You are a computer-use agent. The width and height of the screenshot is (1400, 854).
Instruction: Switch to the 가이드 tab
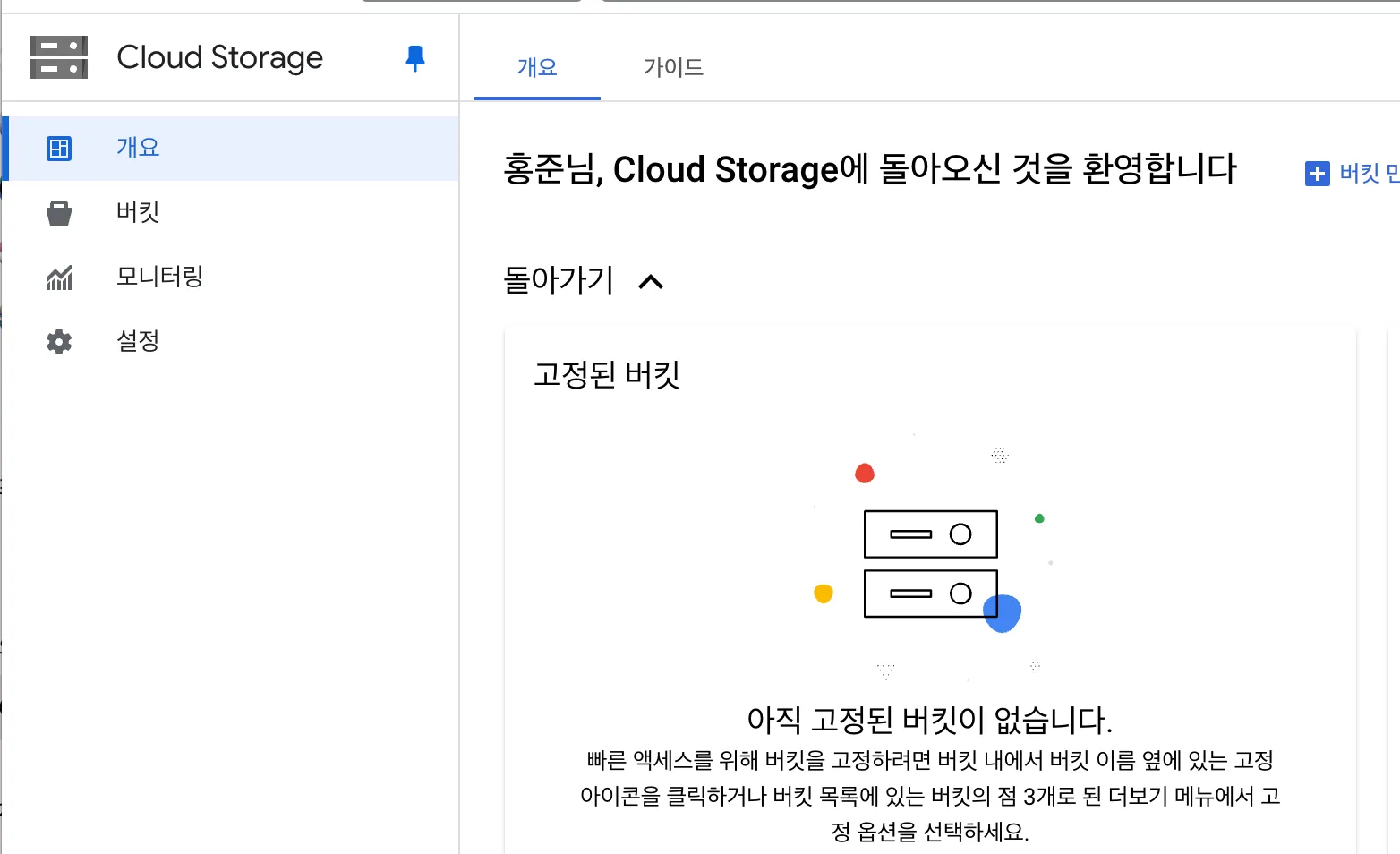[x=673, y=67]
